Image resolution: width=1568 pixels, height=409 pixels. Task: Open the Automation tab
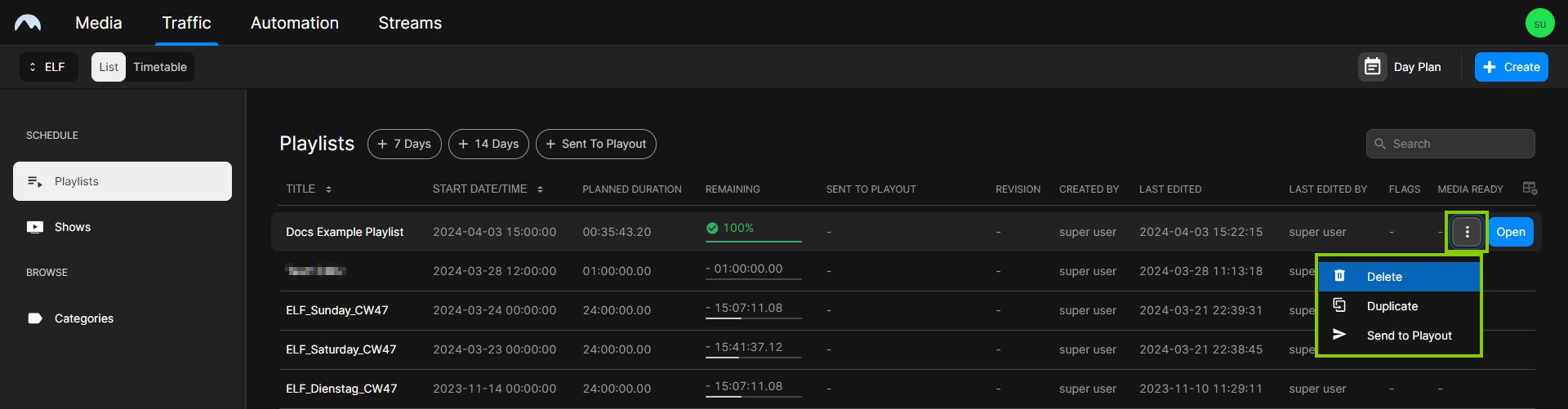(x=294, y=23)
